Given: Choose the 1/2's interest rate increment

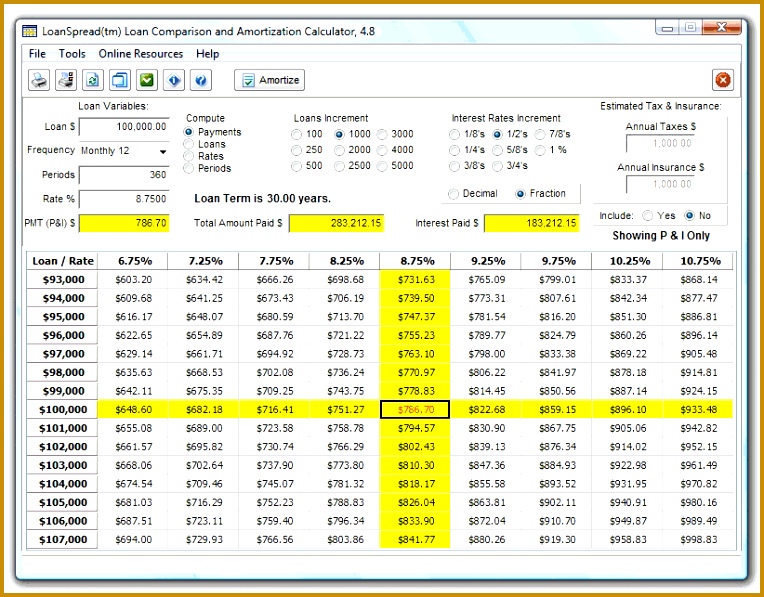Looking at the screenshot, I should (x=497, y=134).
